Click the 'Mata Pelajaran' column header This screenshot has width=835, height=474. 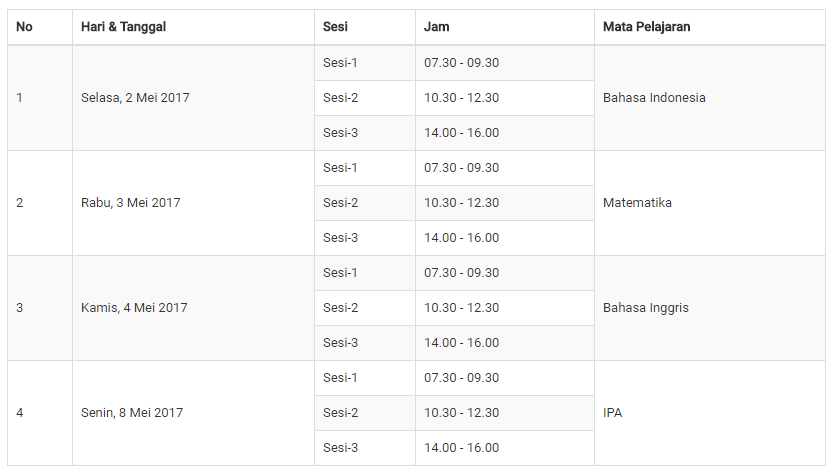tap(710, 27)
